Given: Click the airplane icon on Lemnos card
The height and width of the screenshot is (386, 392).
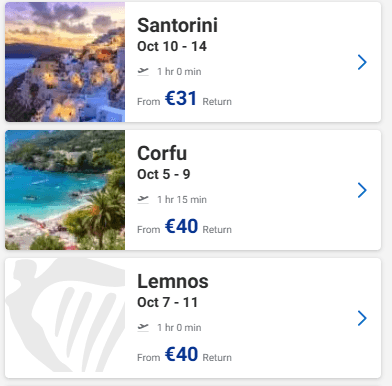Looking at the screenshot, I should 143,327.
